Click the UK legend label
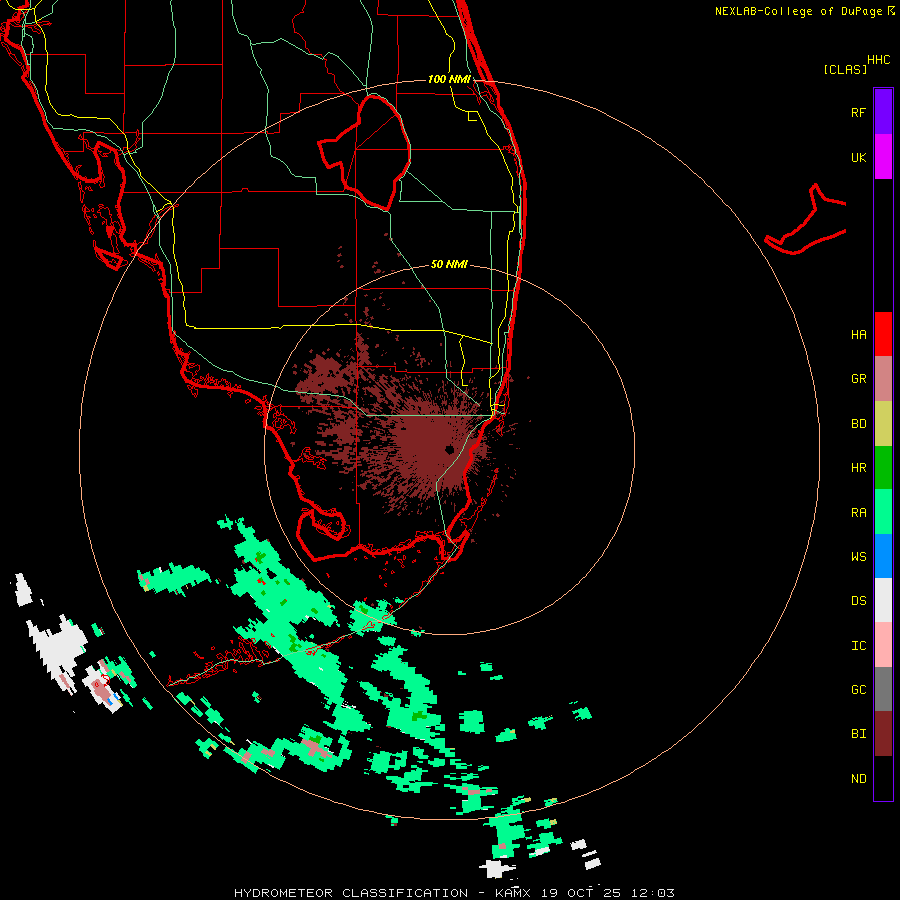Screen dimensions: 900x900 858,157
